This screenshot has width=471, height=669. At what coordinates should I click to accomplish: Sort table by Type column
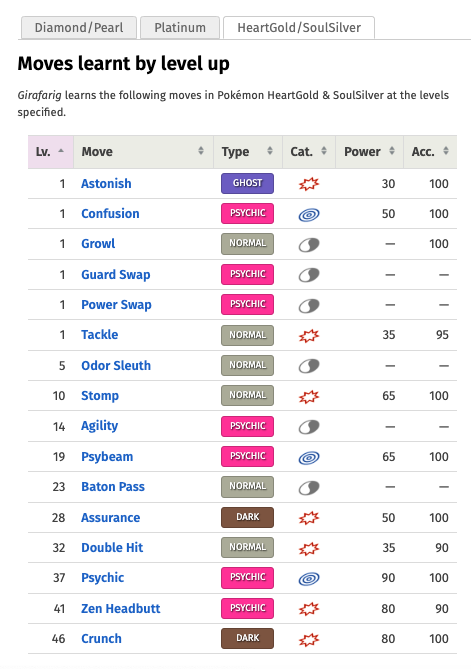[x=248, y=152]
